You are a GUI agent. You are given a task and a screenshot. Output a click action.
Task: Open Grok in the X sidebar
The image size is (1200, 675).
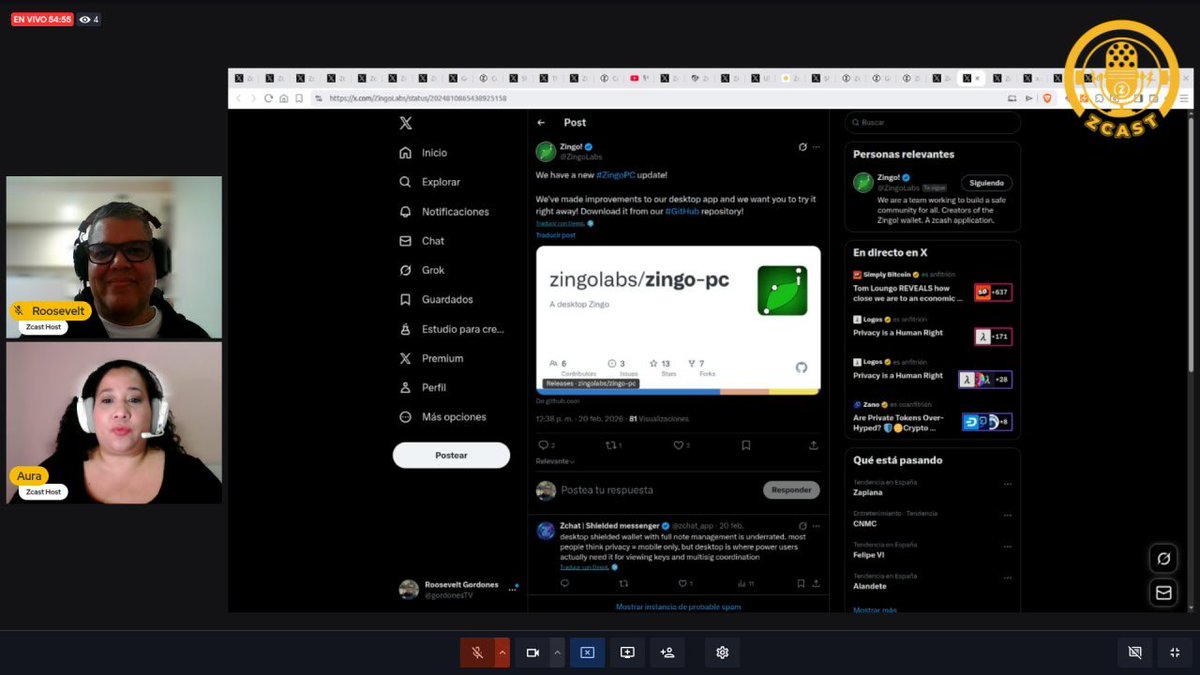tap(422, 270)
